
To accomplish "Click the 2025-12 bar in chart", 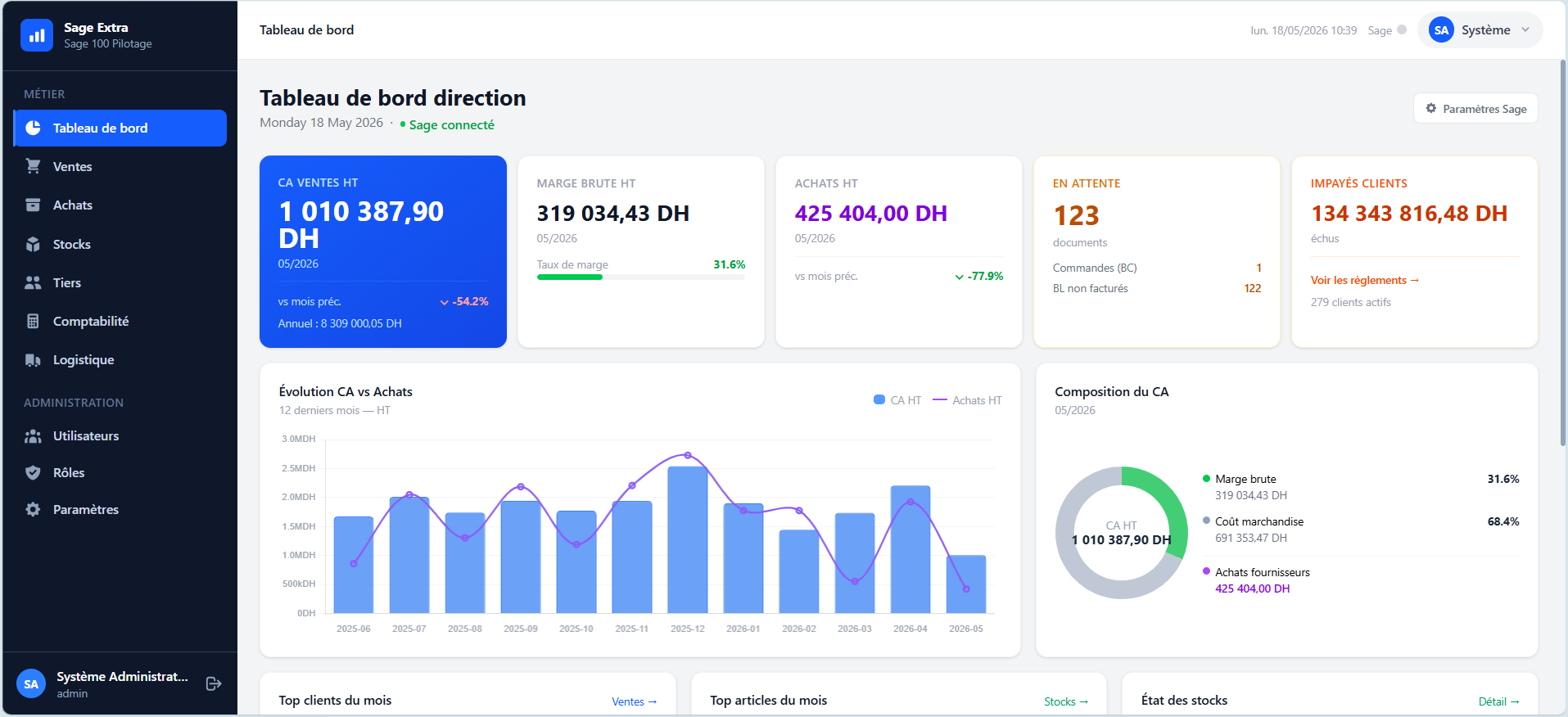I will [x=688, y=539].
